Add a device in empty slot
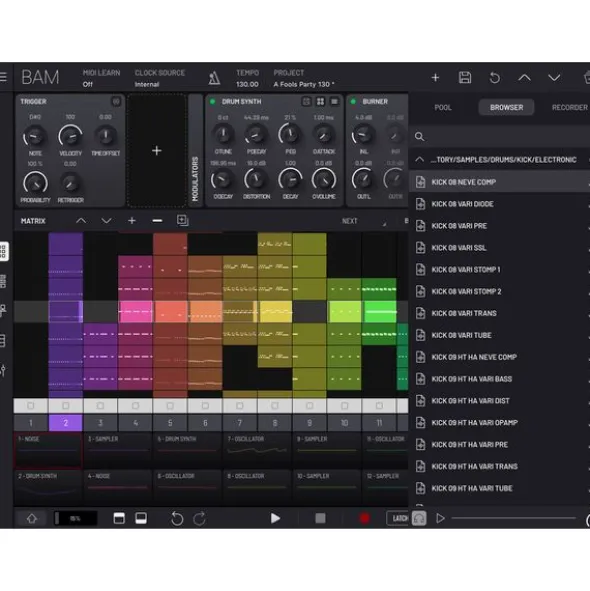590x591 pixels. click(156, 150)
